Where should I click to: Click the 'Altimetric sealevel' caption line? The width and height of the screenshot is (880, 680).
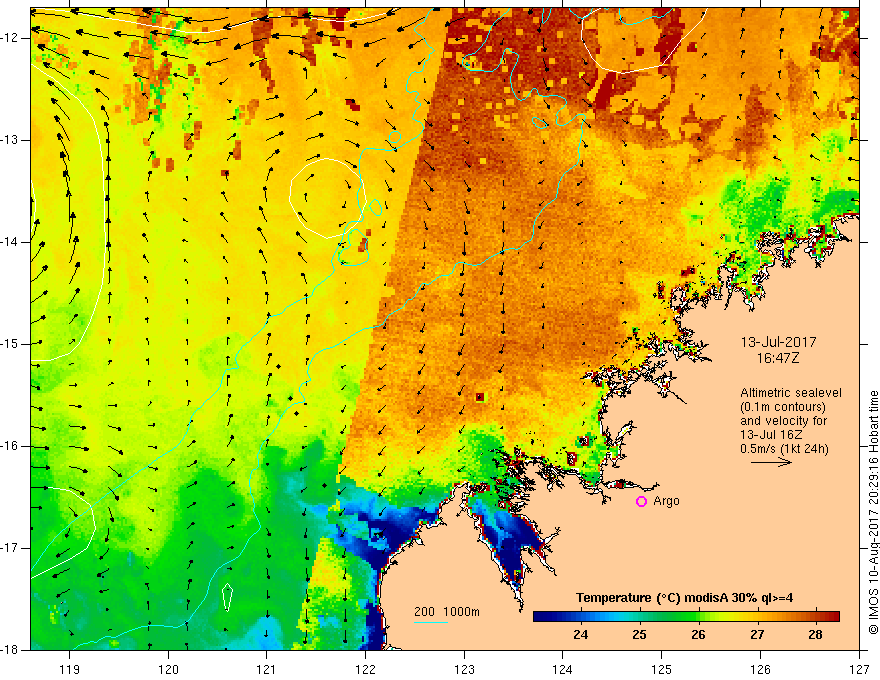pyautogui.click(x=790, y=393)
